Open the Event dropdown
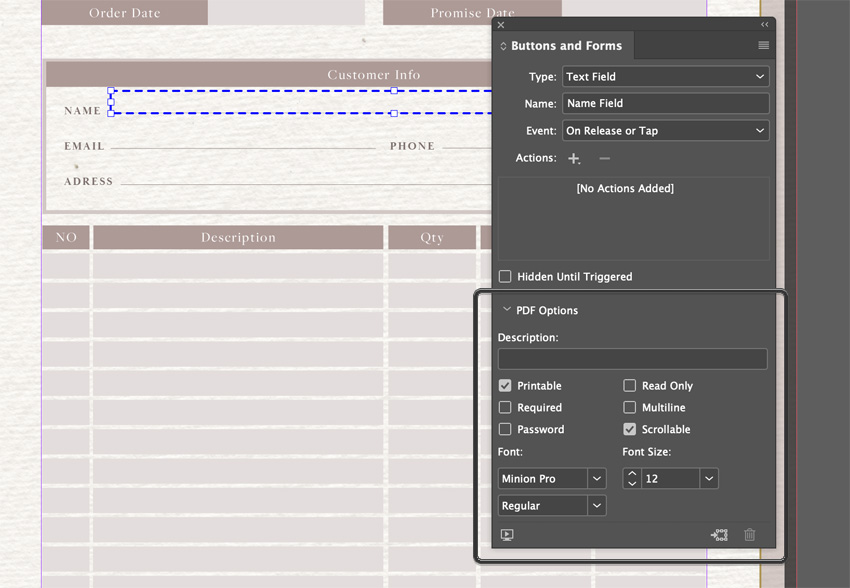 (x=665, y=130)
